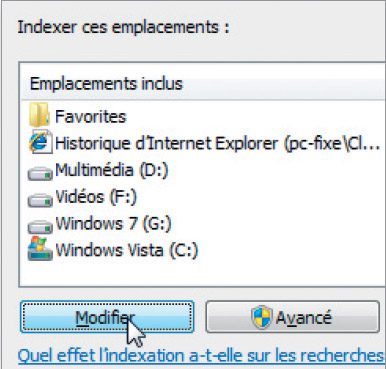Click the Windows 7 (G:) drive icon
The width and height of the screenshot is (386, 369).
[40, 226]
